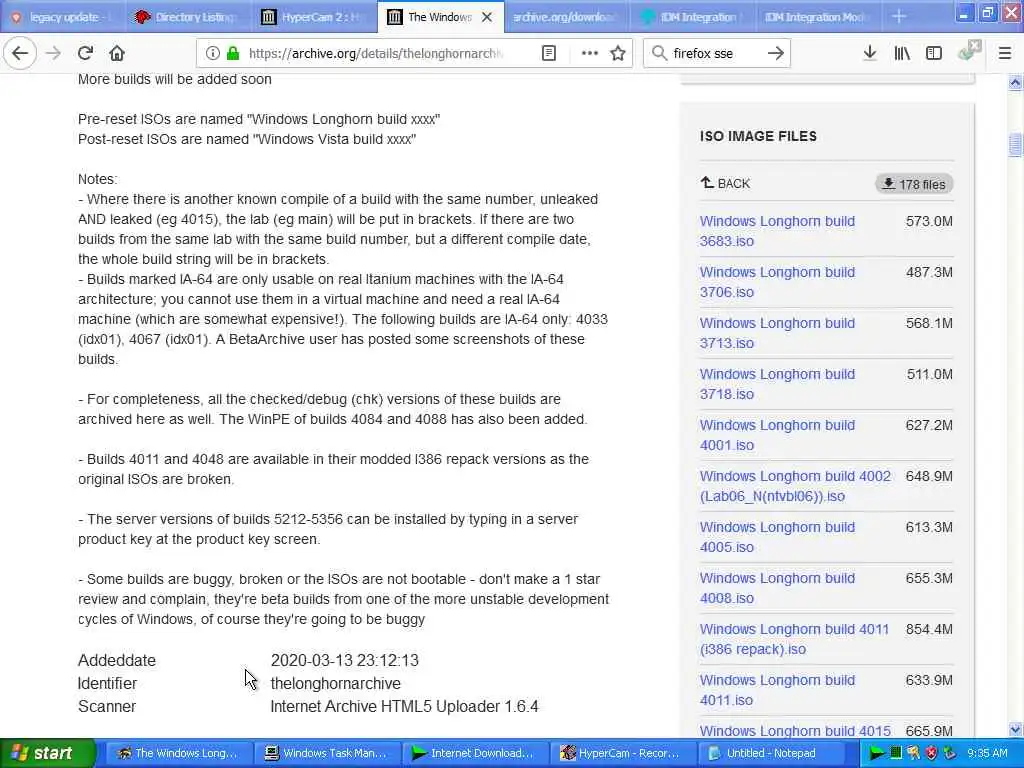Toggle the Firefox sidebar
This screenshot has height=768, width=1024.
coord(934,53)
